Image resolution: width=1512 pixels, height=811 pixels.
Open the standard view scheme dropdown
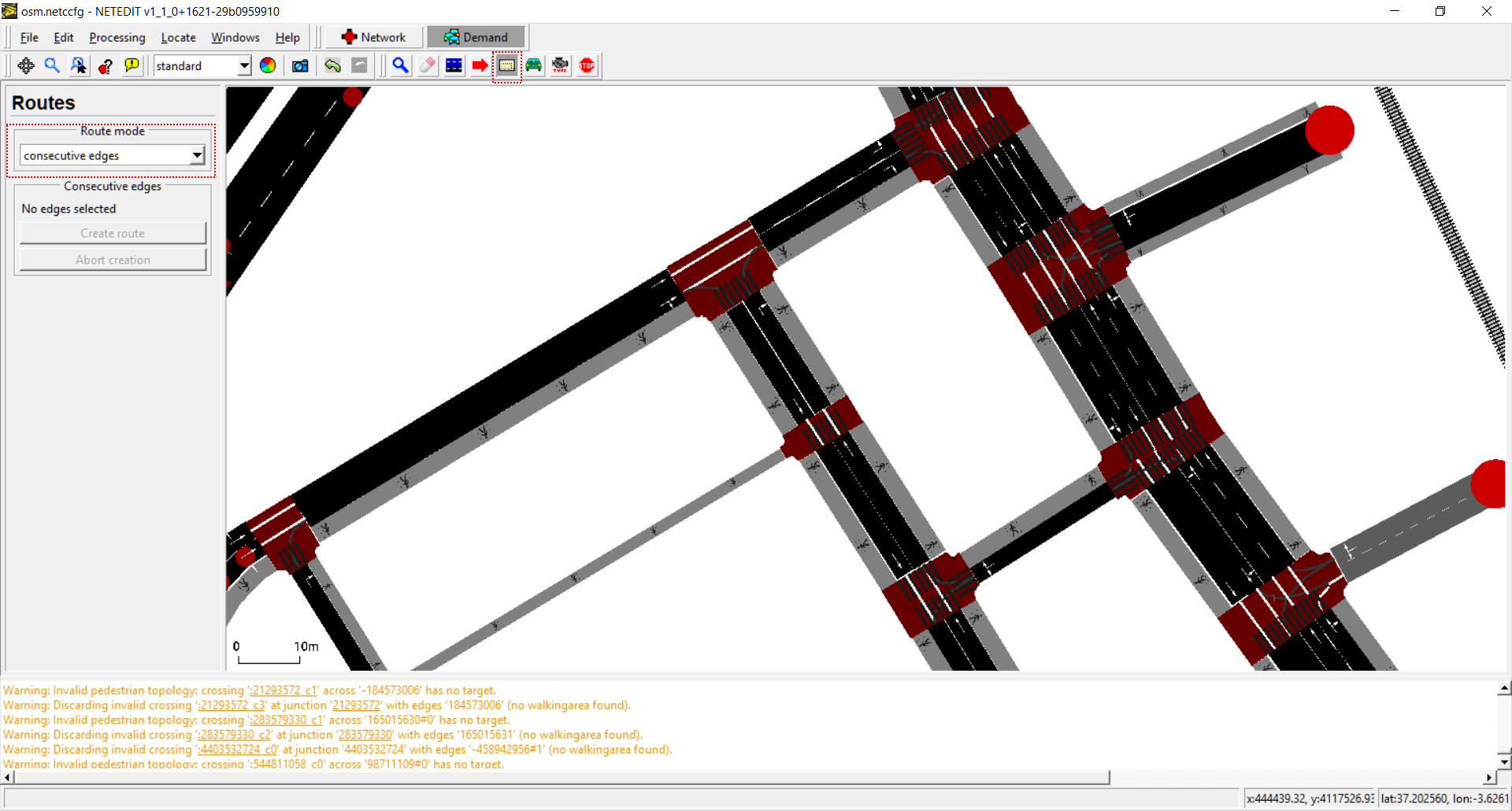point(244,66)
